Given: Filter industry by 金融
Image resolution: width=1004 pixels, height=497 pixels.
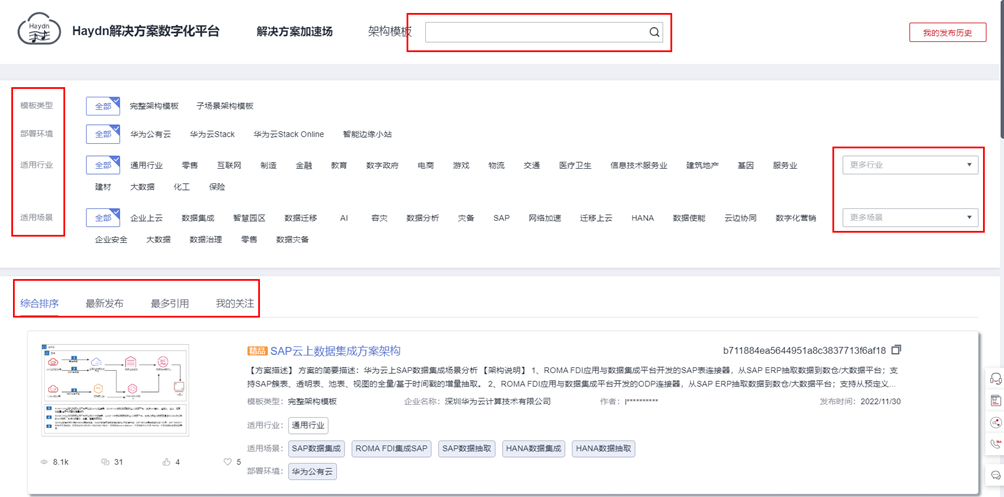Looking at the screenshot, I should tap(304, 165).
